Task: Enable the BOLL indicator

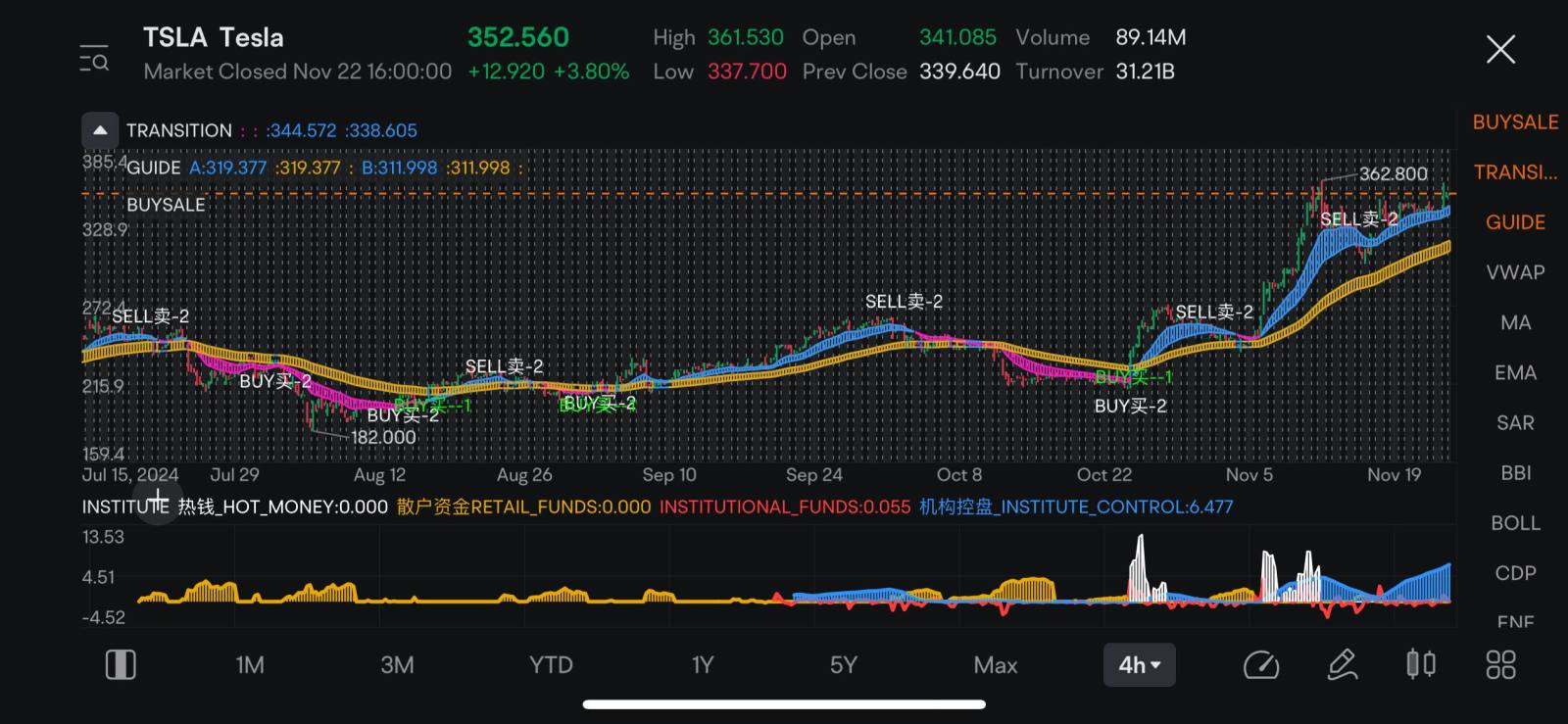Action: 1515,523
